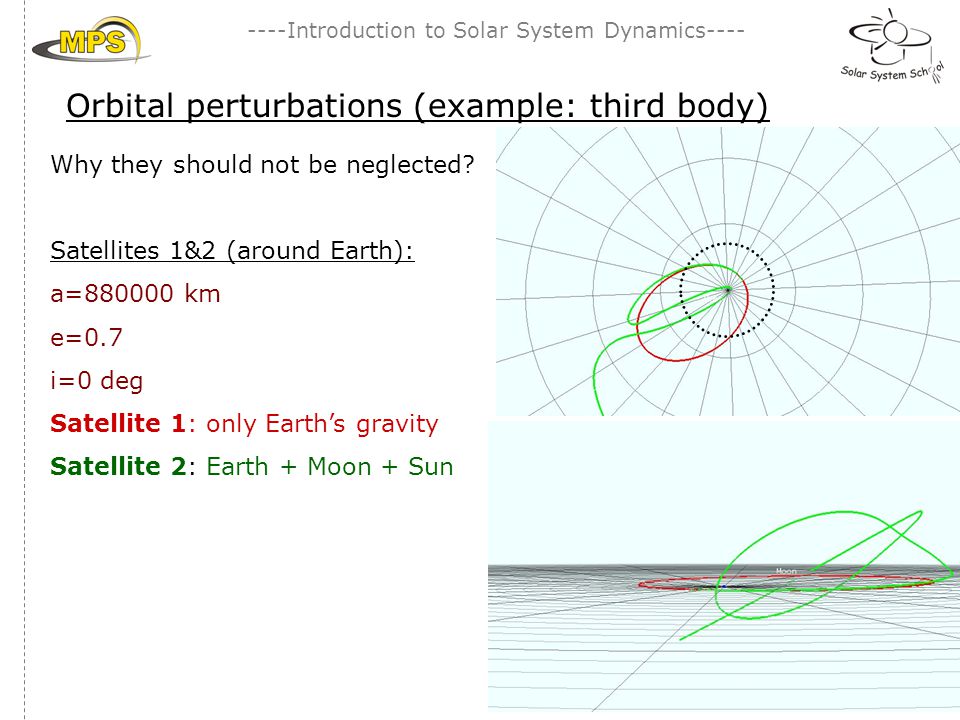Image resolution: width=960 pixels, height=720 pixels.
Task: Select the header 'Introduction to Solar System Dynamics'
Action: coord(496,31)
